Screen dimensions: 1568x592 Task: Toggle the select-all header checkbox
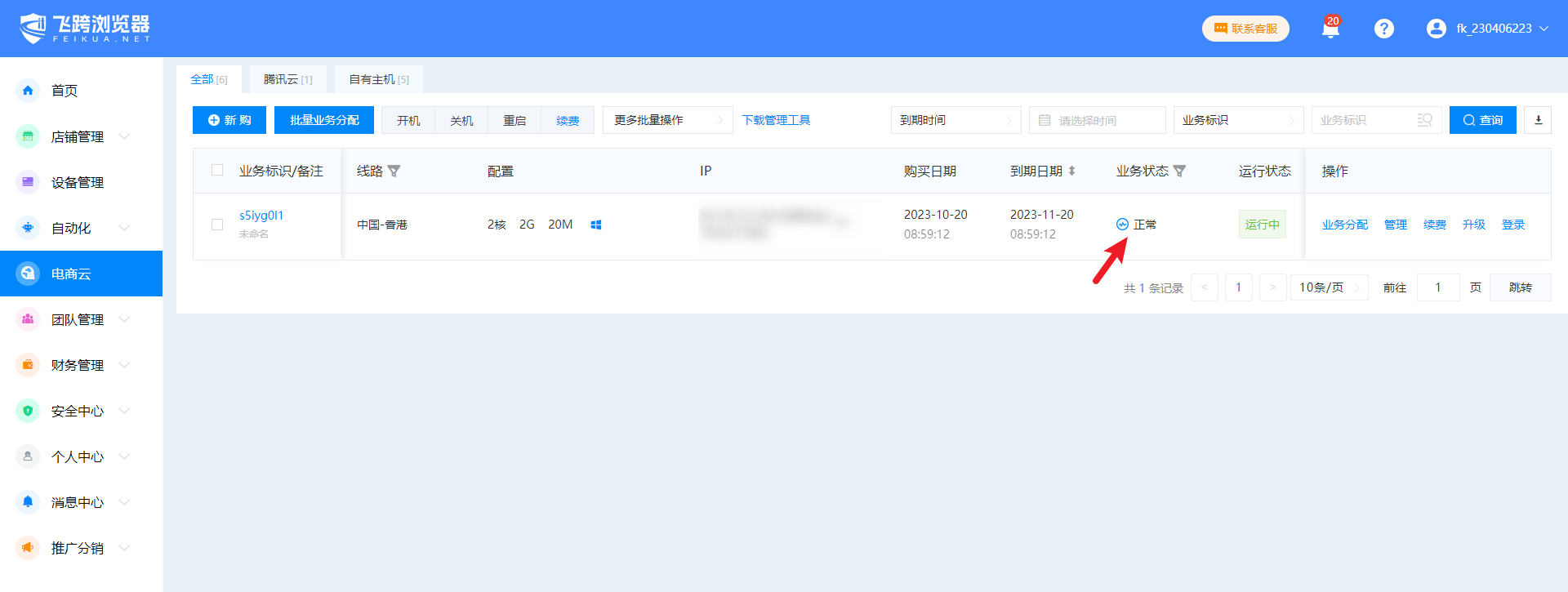coord(217,171)
